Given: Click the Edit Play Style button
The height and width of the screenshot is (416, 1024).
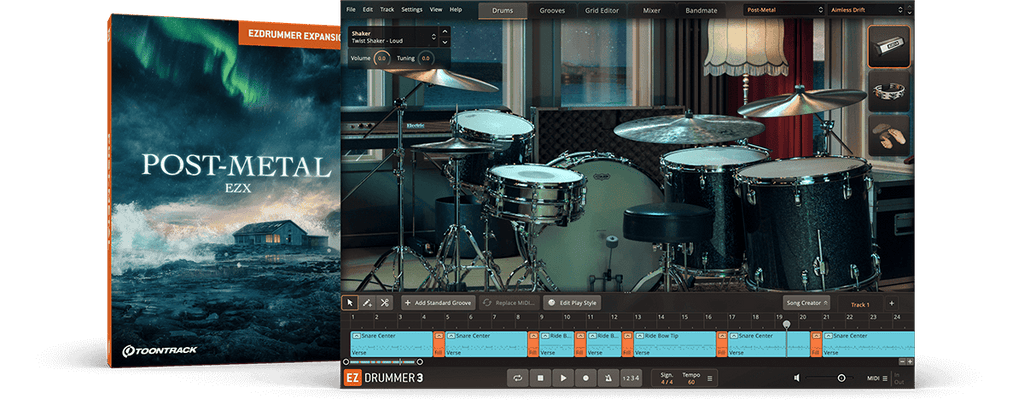Looking at the screenshot, I should click(571, 303).
